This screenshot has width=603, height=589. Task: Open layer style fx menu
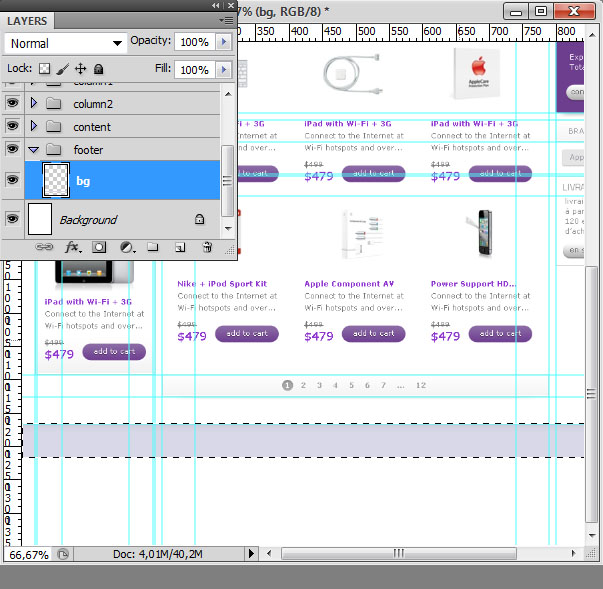[73, 247]
